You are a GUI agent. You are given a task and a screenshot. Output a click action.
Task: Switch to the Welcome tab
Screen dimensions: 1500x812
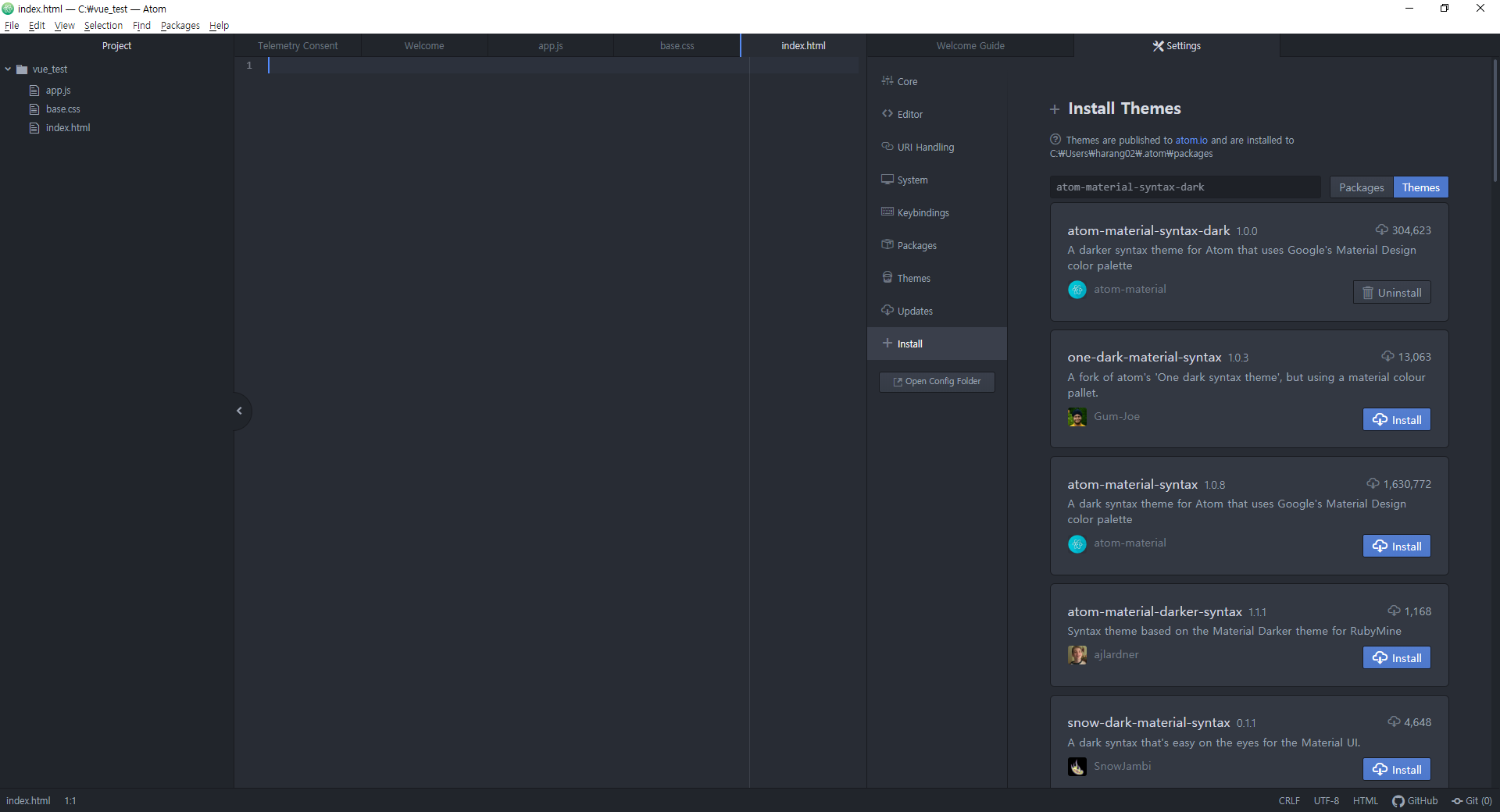point(424,46)
